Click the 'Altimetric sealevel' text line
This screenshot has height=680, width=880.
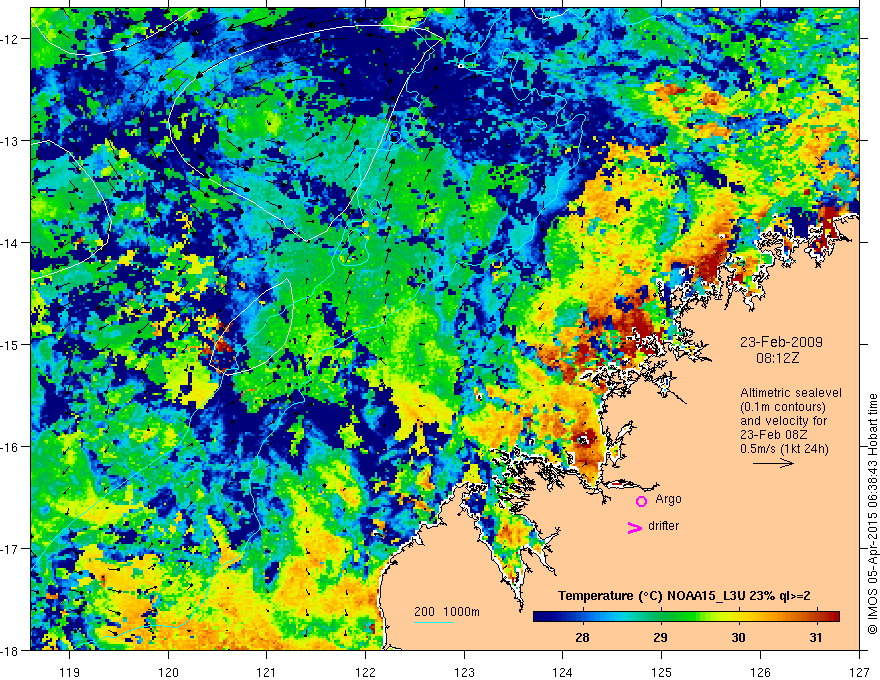791,393
